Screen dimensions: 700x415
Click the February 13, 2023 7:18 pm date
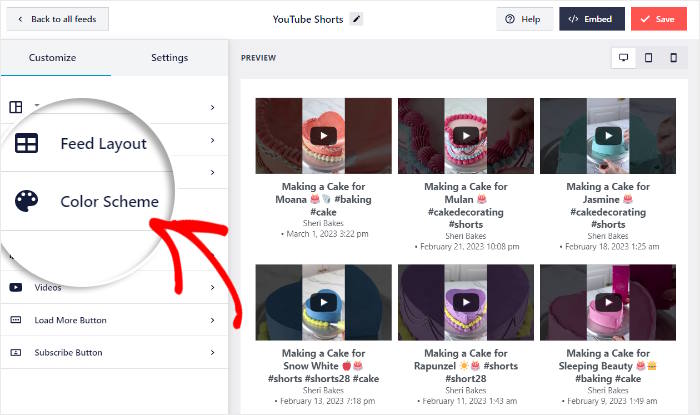click(327, 401)
